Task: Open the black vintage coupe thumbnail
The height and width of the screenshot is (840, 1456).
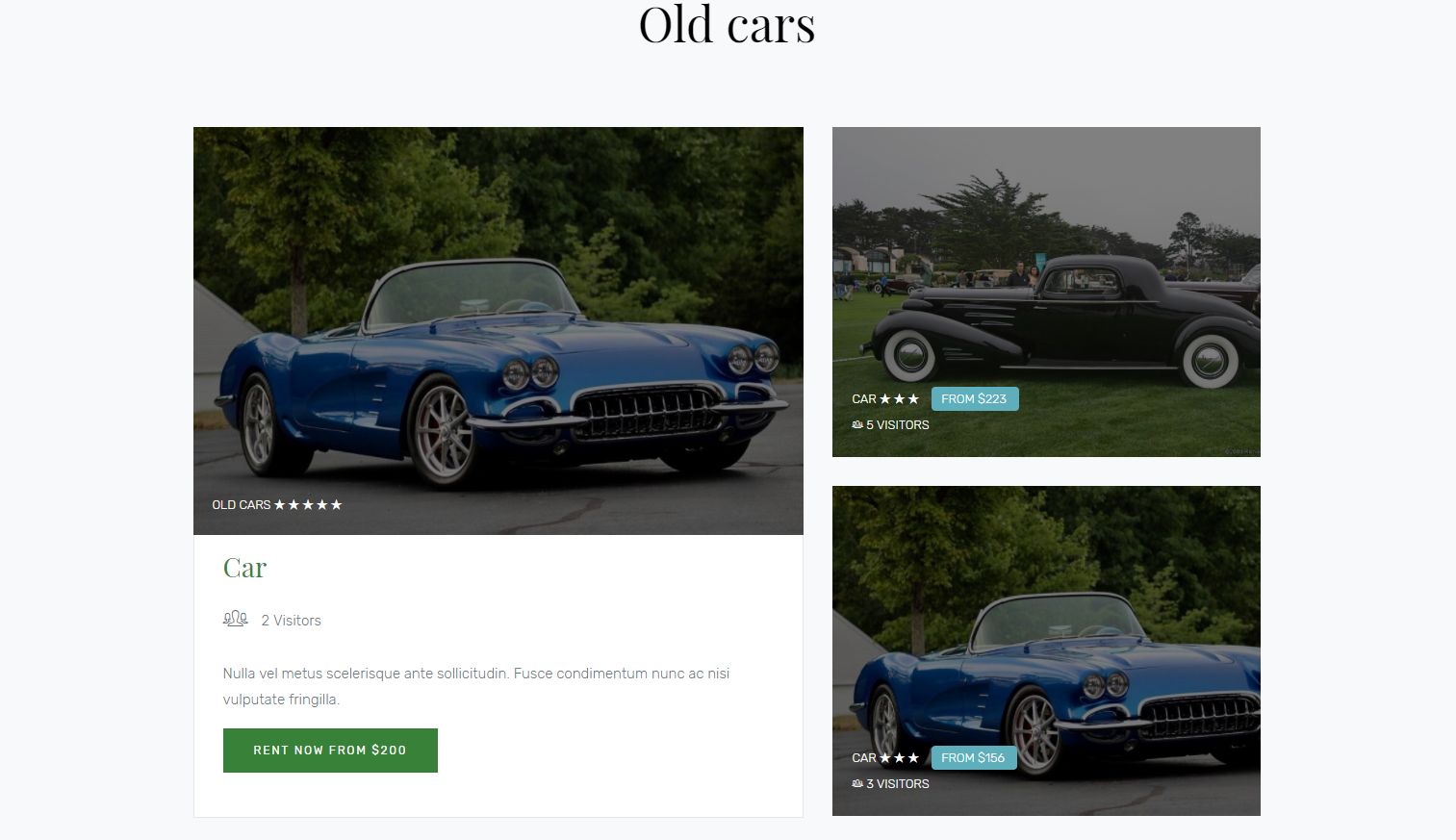Action: [x=1046, y=292]
